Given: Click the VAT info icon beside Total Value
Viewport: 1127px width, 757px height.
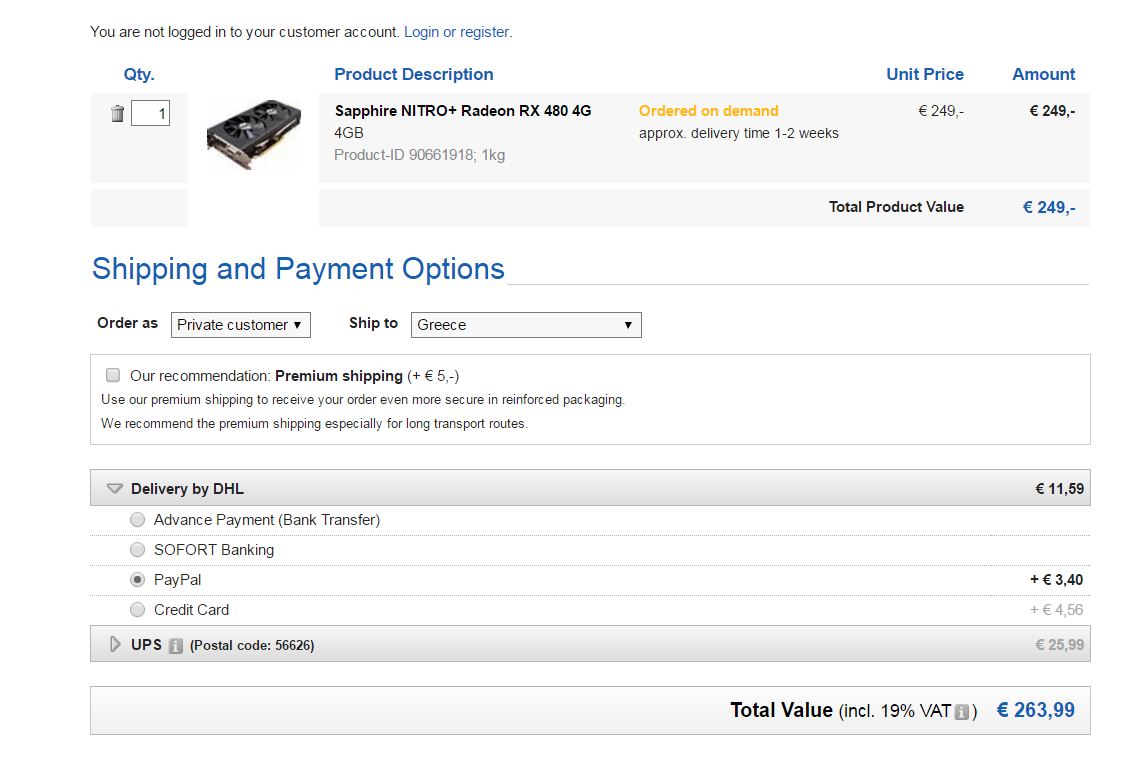Looking at the screenshot, I should 962,712.
